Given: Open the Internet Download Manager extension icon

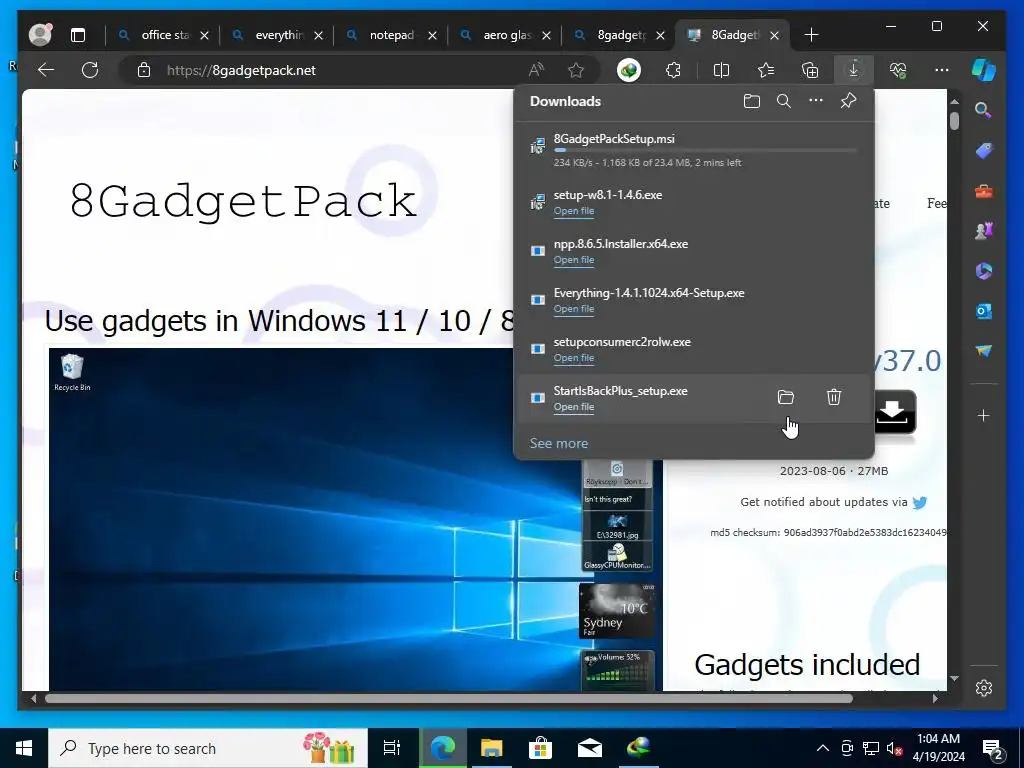Looking at the screenshot, I should [629, 70].
